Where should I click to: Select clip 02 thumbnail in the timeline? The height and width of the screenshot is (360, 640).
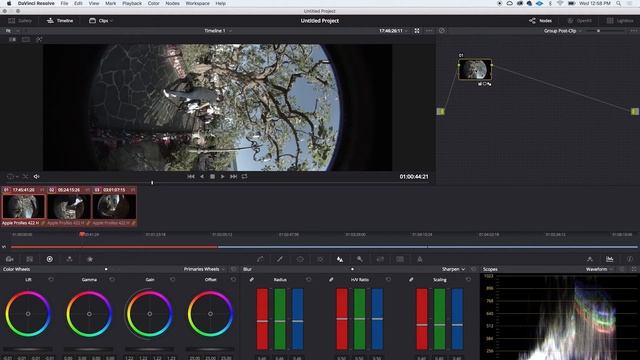69,206
